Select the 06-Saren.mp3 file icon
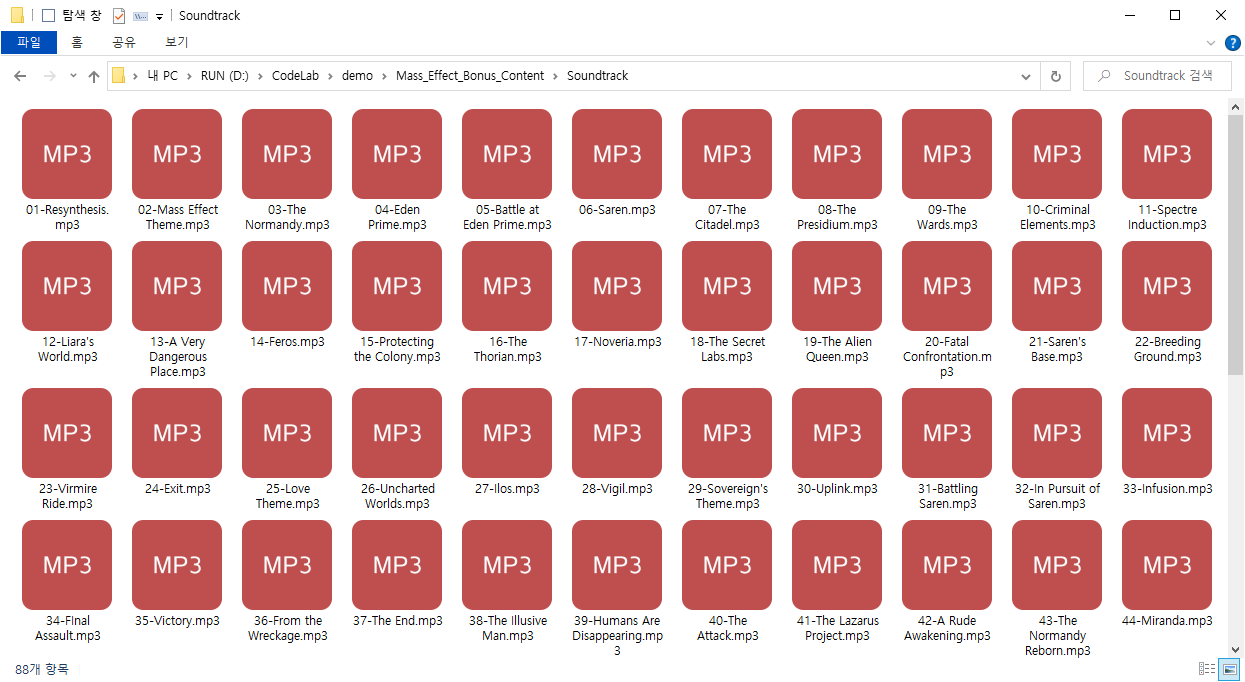The image size is (1245, 682). click(617, 154)
